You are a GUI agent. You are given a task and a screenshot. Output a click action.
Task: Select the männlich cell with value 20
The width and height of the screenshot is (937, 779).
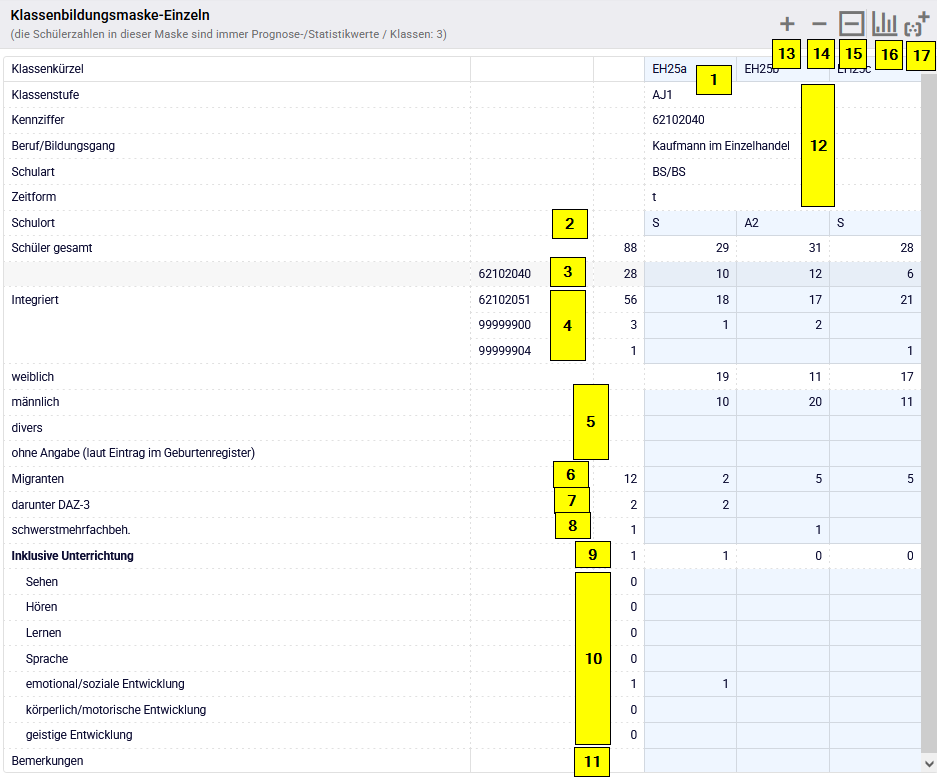[782, 402]
